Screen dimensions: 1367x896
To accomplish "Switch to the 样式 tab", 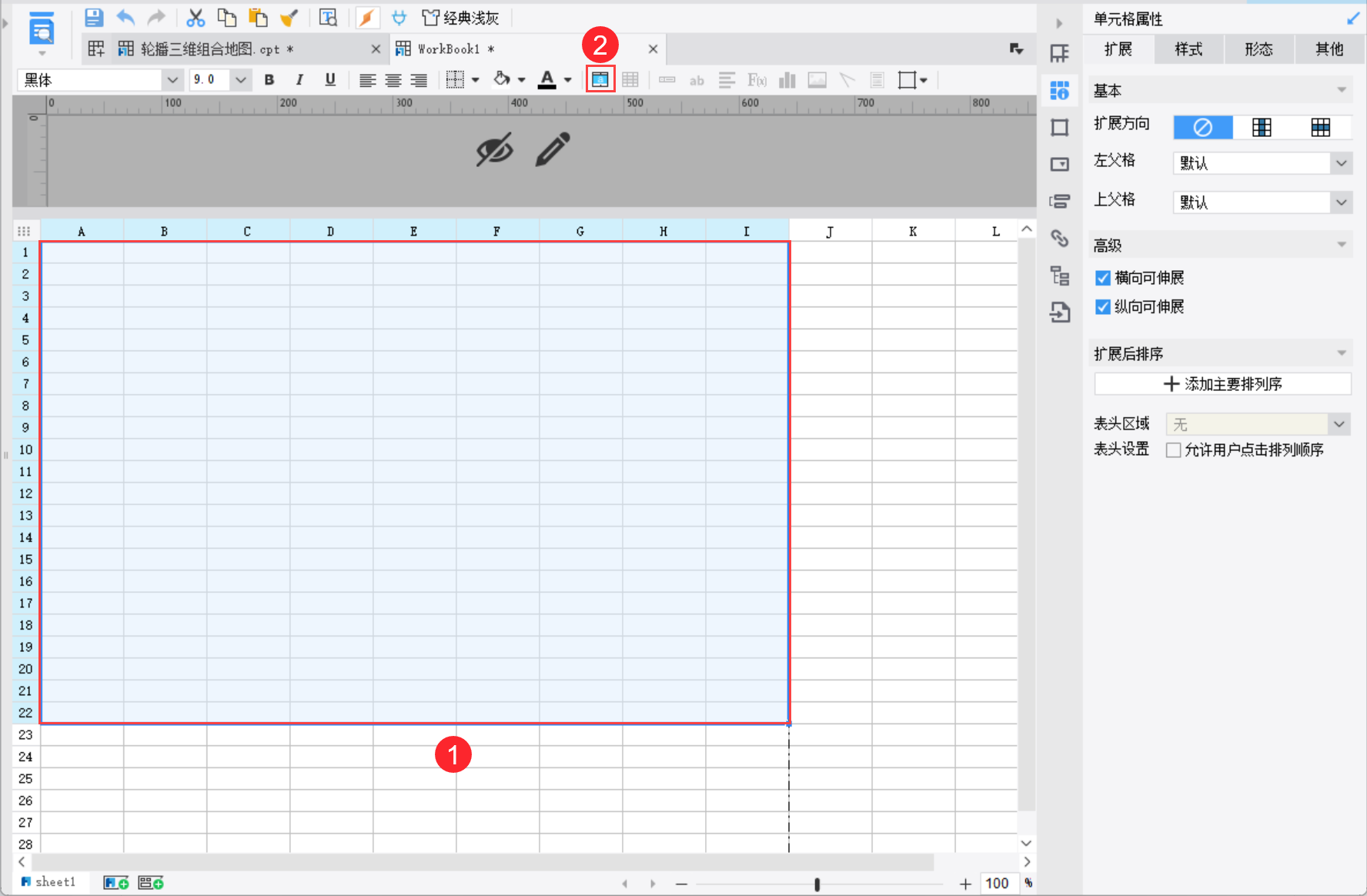I will 1188,49.
